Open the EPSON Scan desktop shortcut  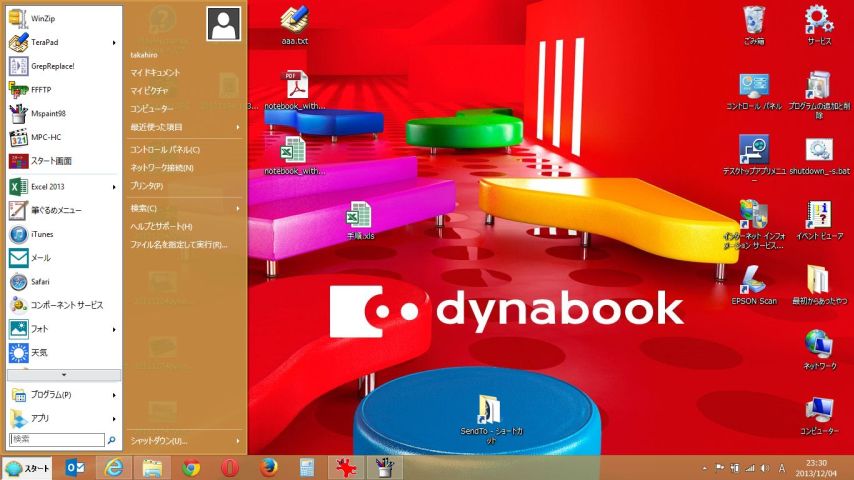coord(754,282)
